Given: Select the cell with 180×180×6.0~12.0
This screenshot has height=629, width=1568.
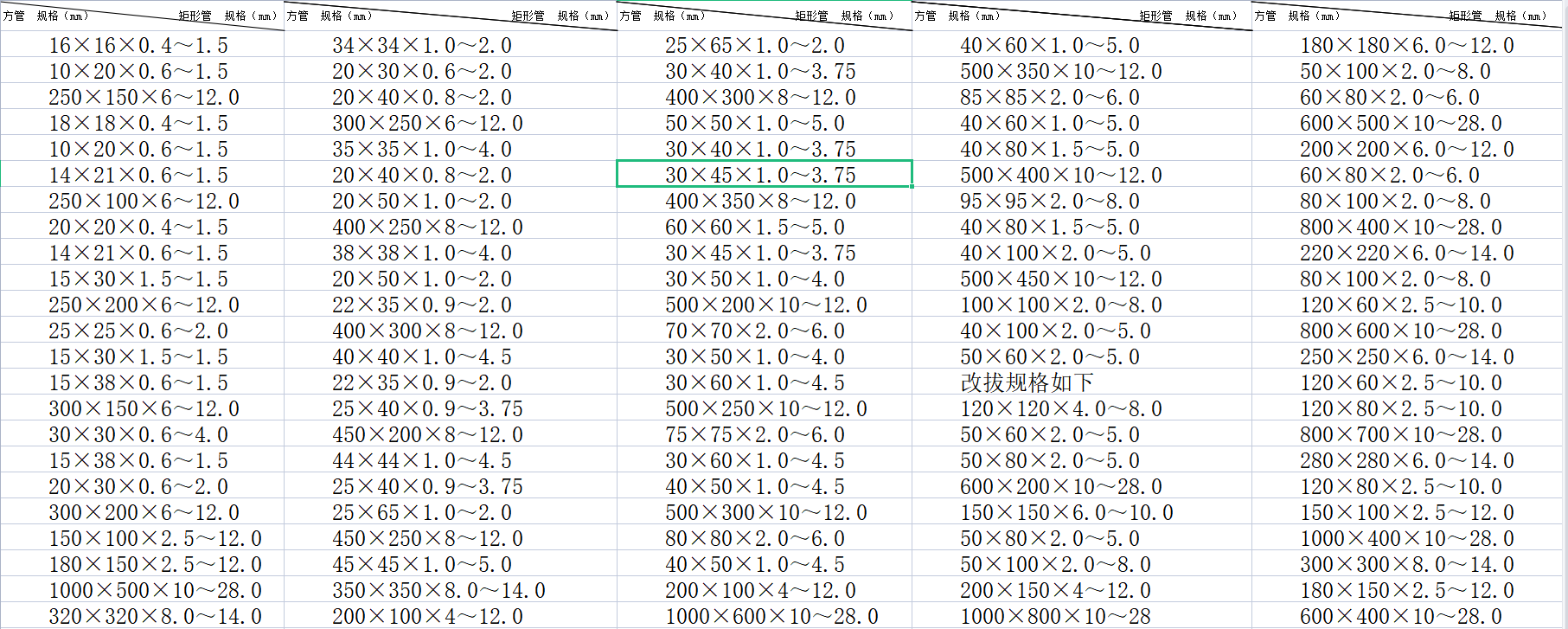Looking at the screenshot, I should tap(1407, 45).
